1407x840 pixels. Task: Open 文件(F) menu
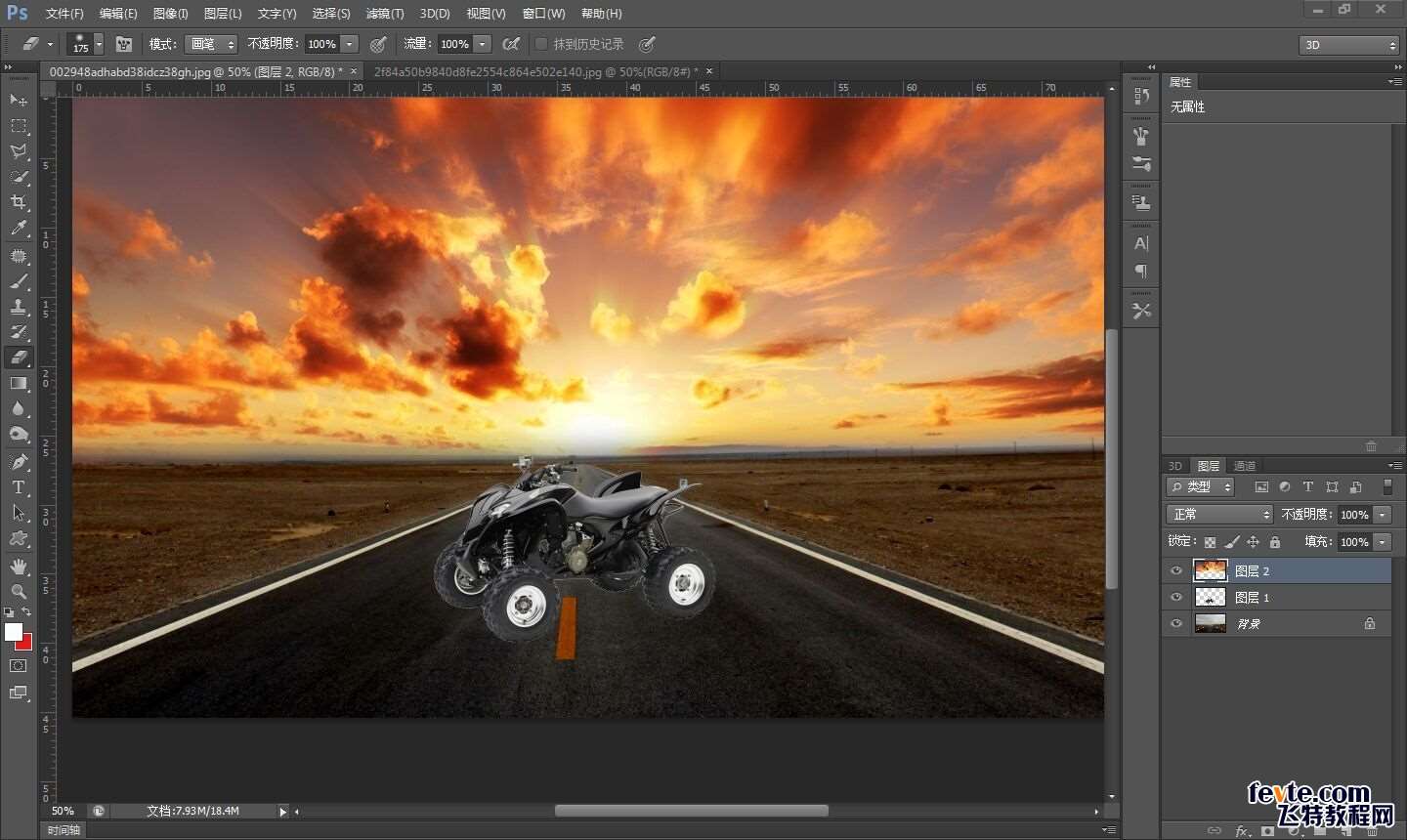click(x=64, y=14)
